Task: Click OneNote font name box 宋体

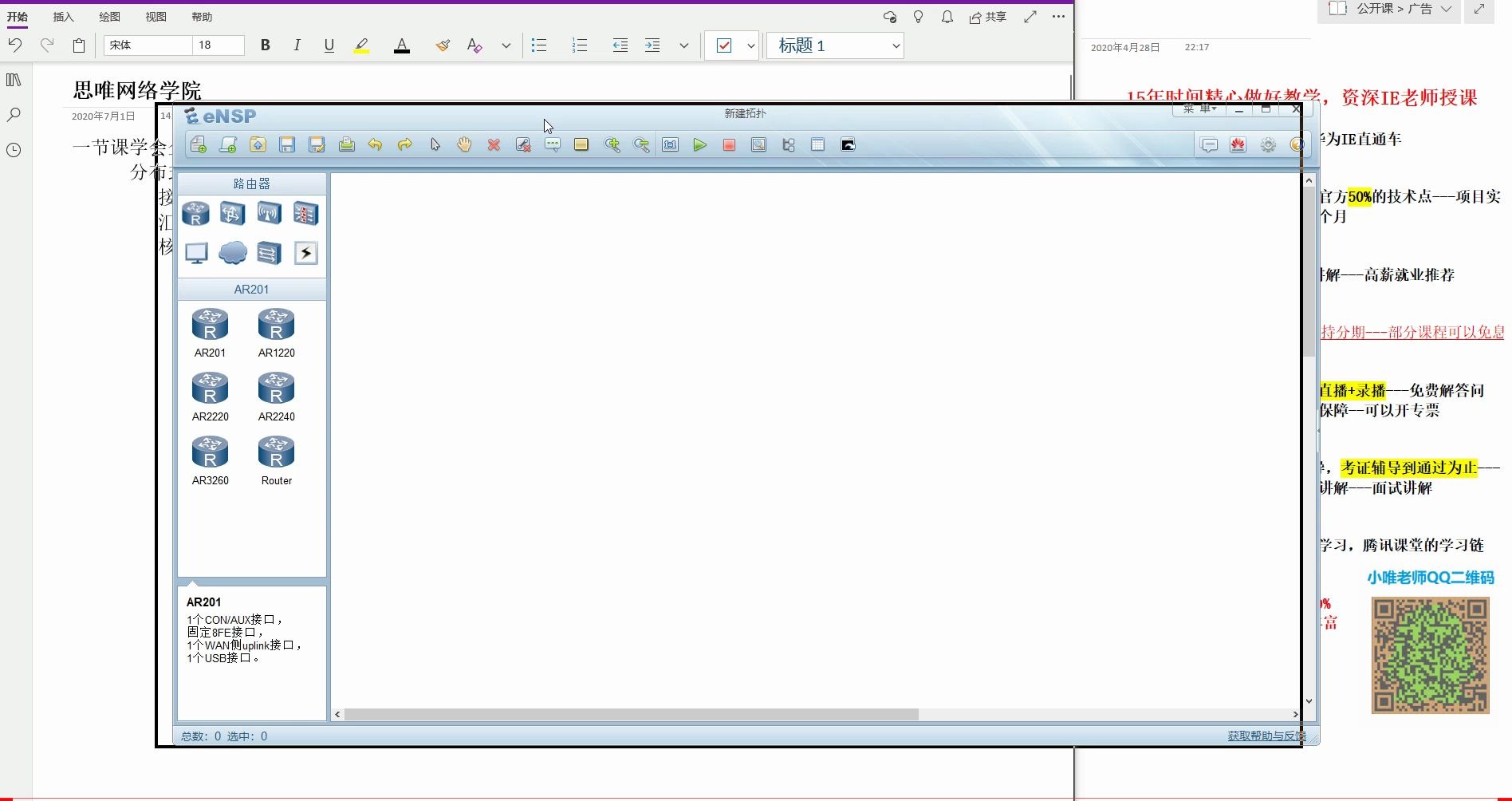Action: pos(148,45)
